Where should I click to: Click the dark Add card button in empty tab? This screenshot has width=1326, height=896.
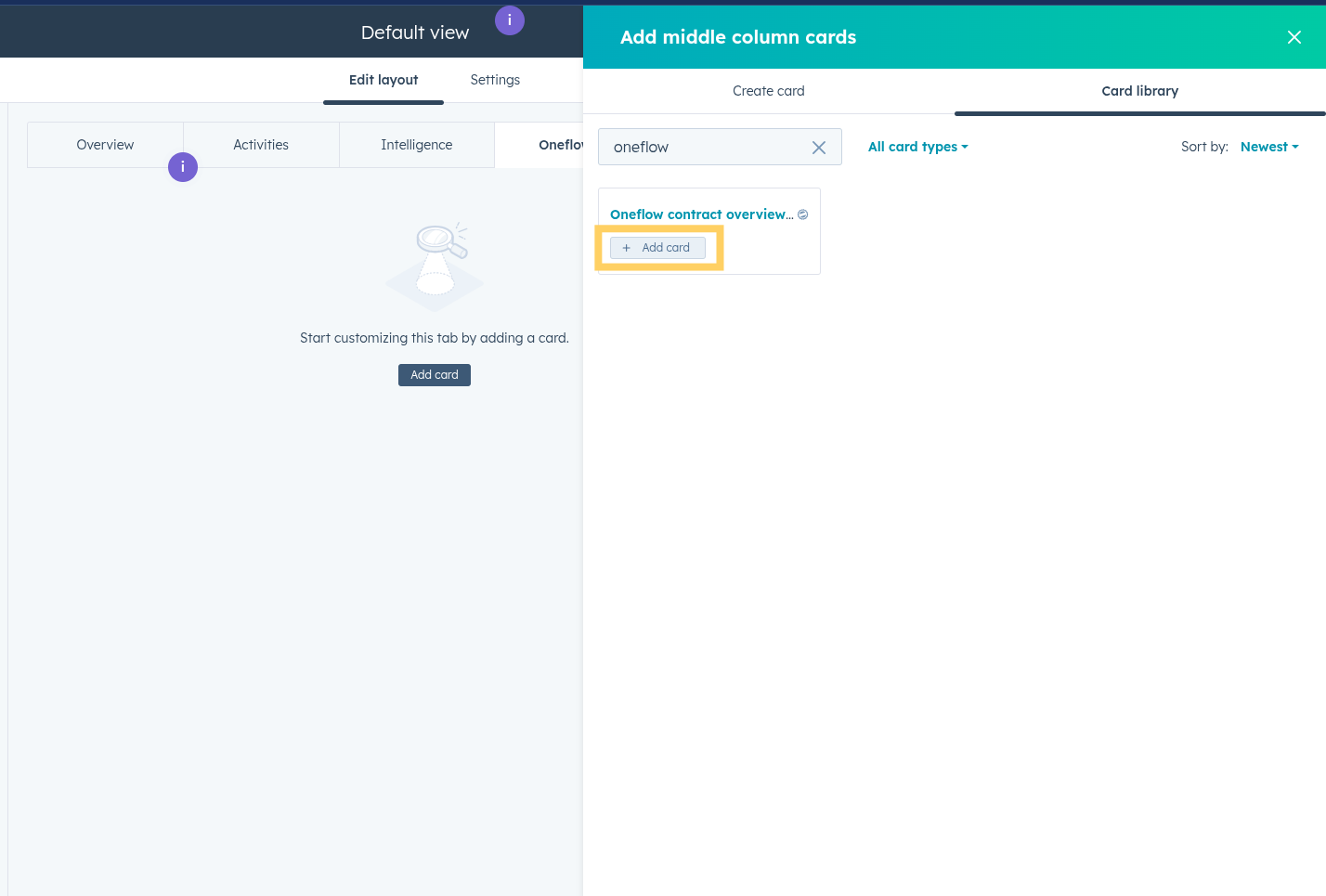tap(435, 375)
